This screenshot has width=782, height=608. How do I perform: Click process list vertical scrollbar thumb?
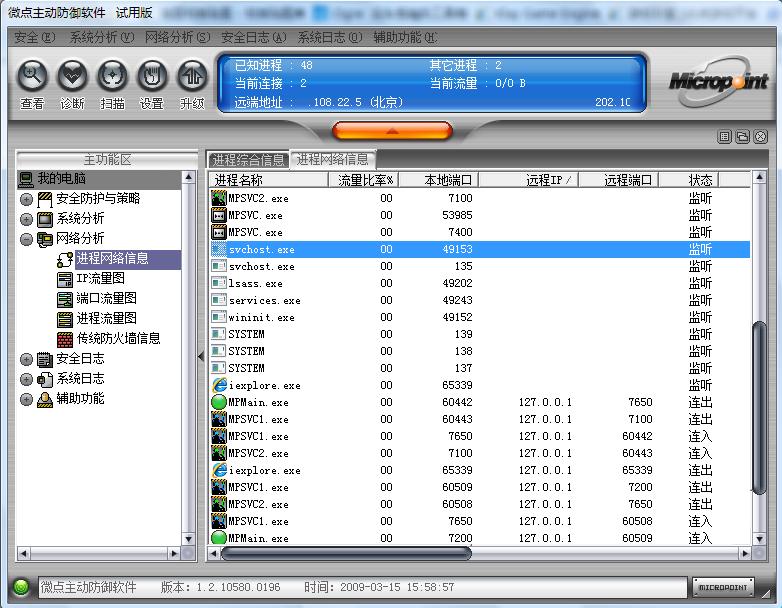[x=759, y=408]
